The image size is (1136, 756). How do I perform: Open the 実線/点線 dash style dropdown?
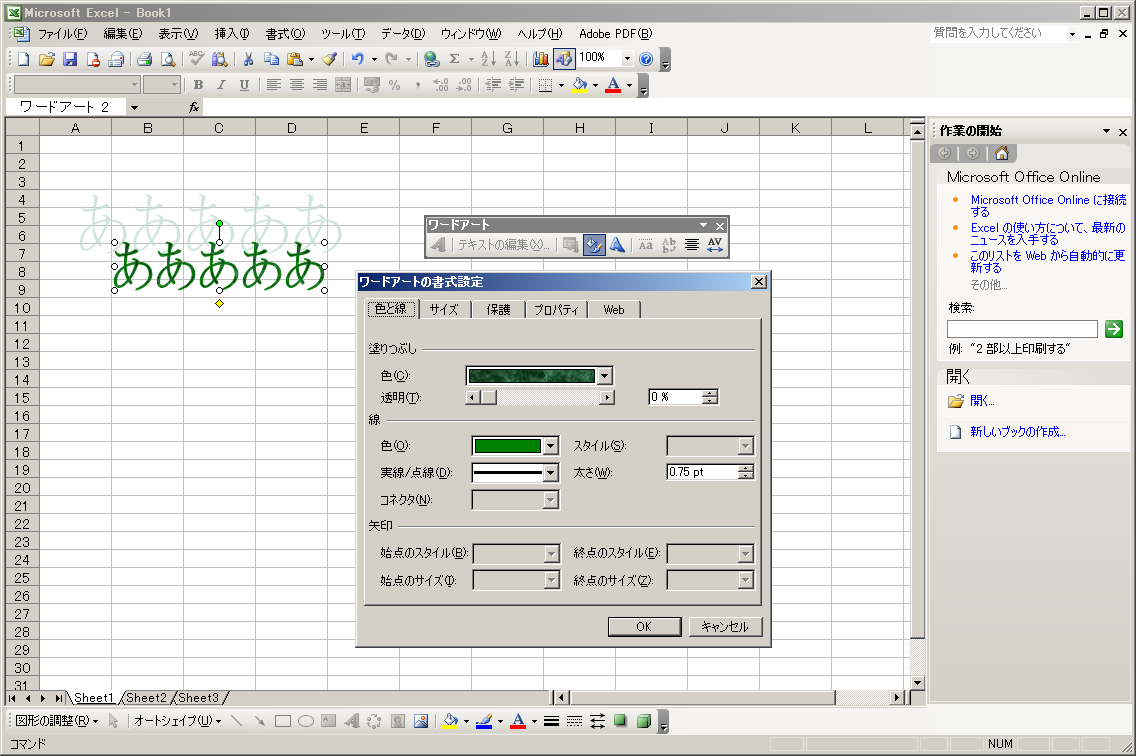click(x=550, y=472)
